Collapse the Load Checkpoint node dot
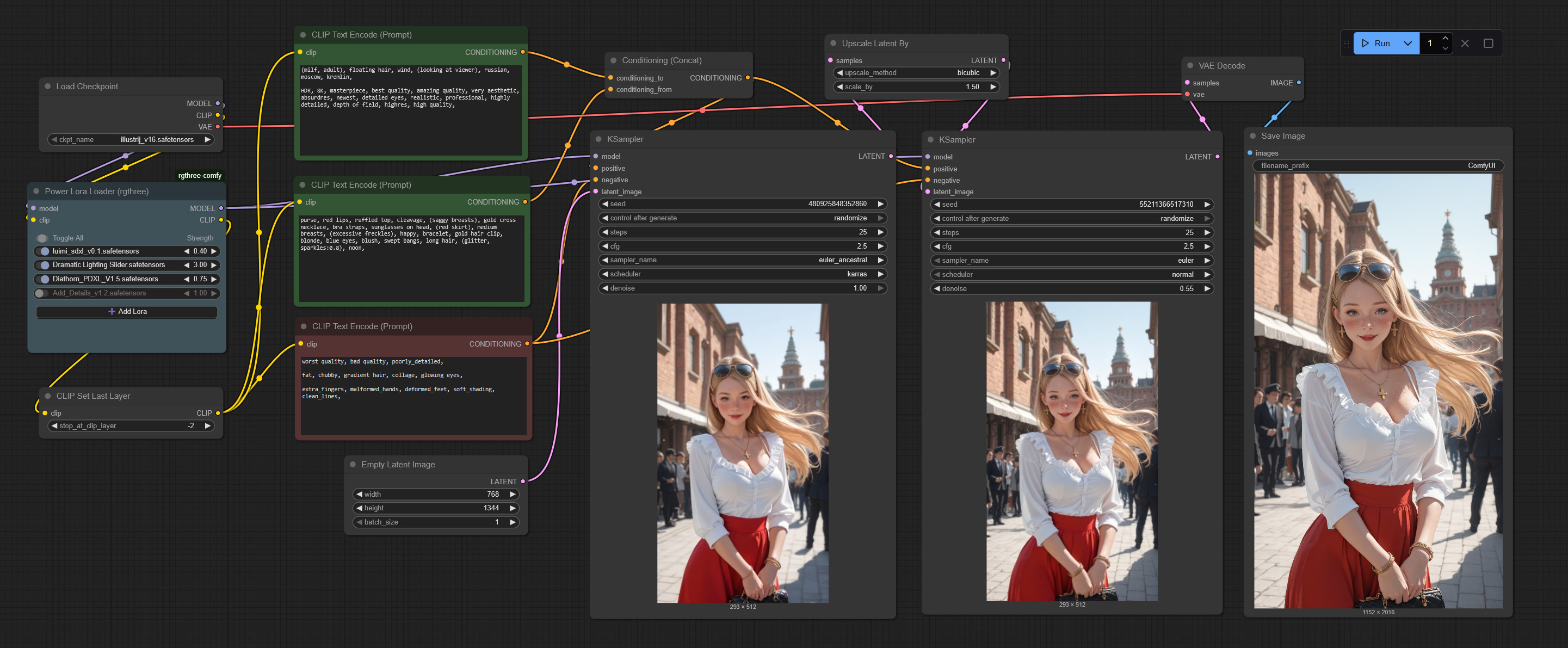 pyautogui.click(x=47, y=87)
